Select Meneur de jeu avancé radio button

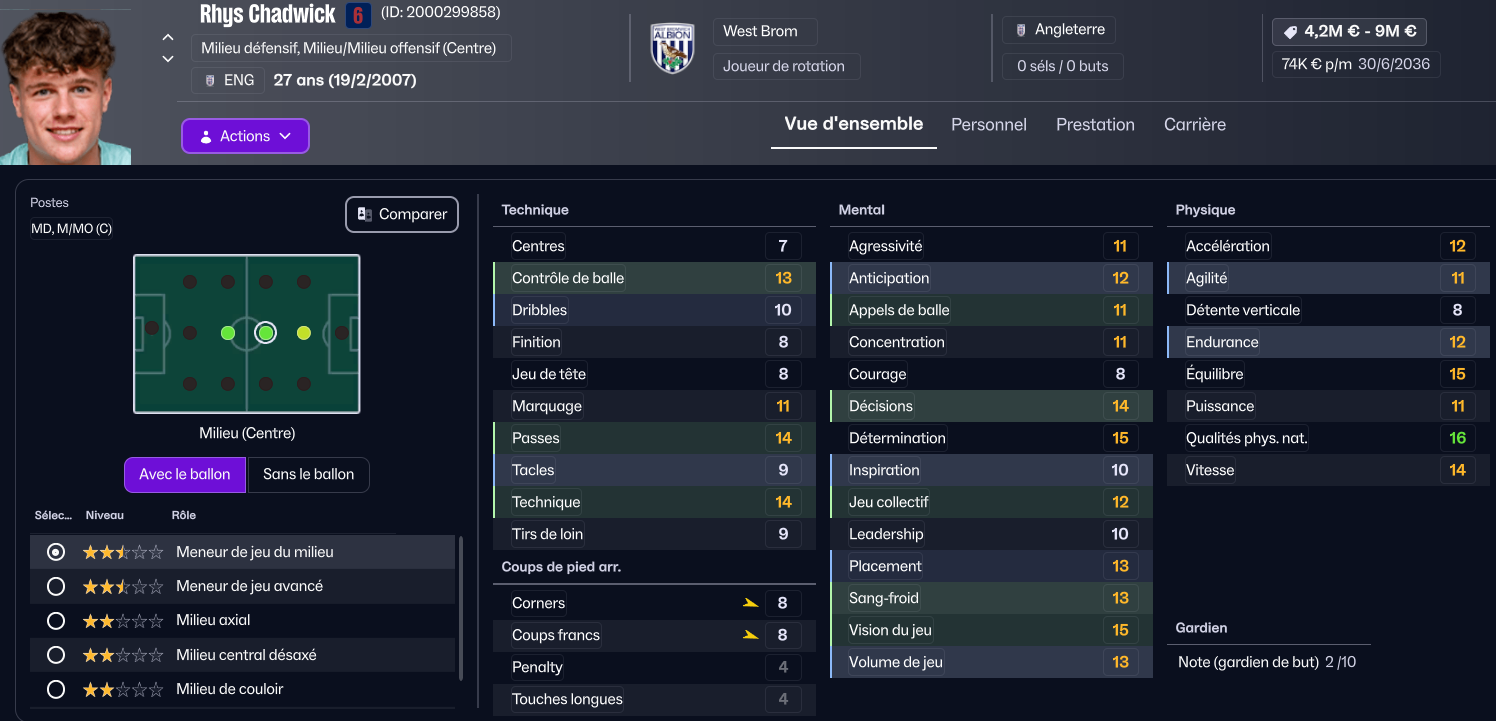pos(56,586)
